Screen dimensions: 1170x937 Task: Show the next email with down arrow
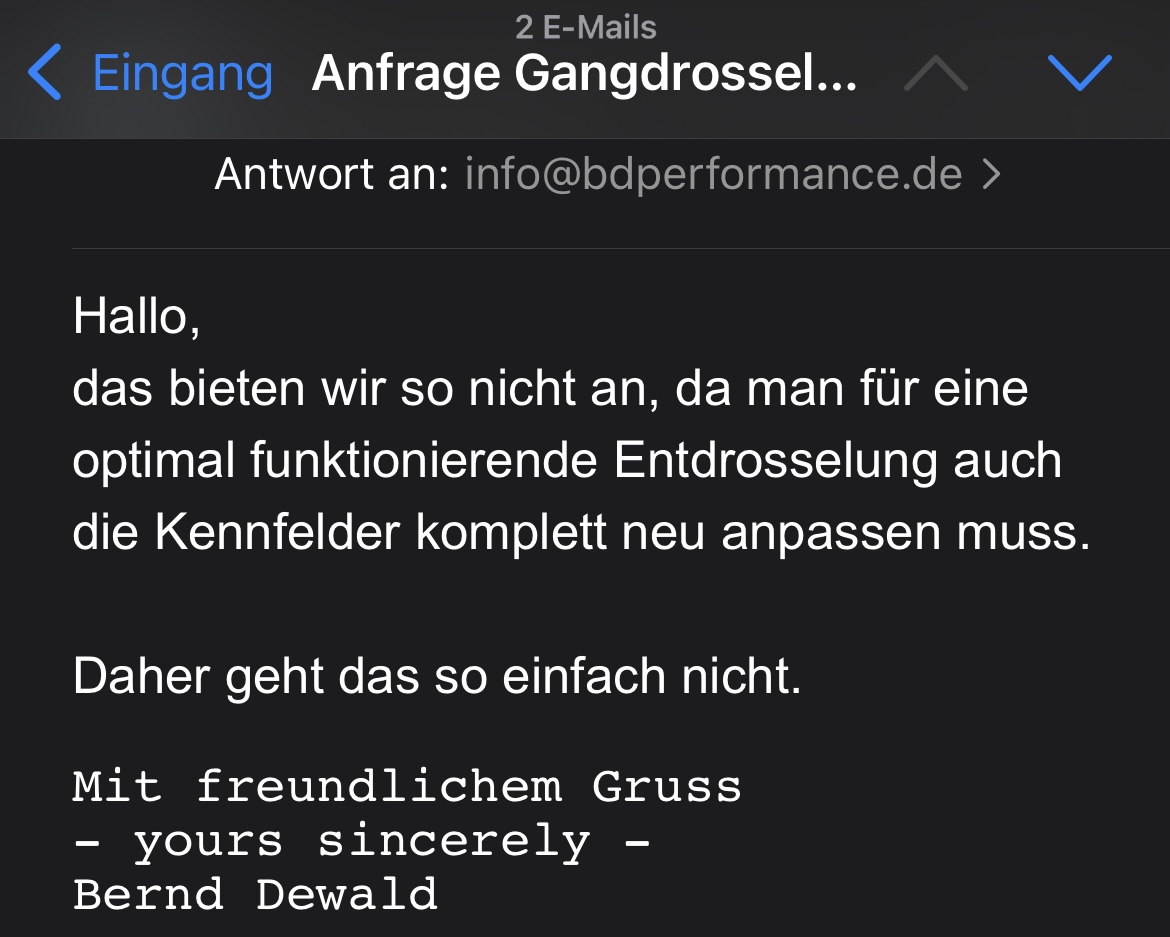coord(1079,74)
